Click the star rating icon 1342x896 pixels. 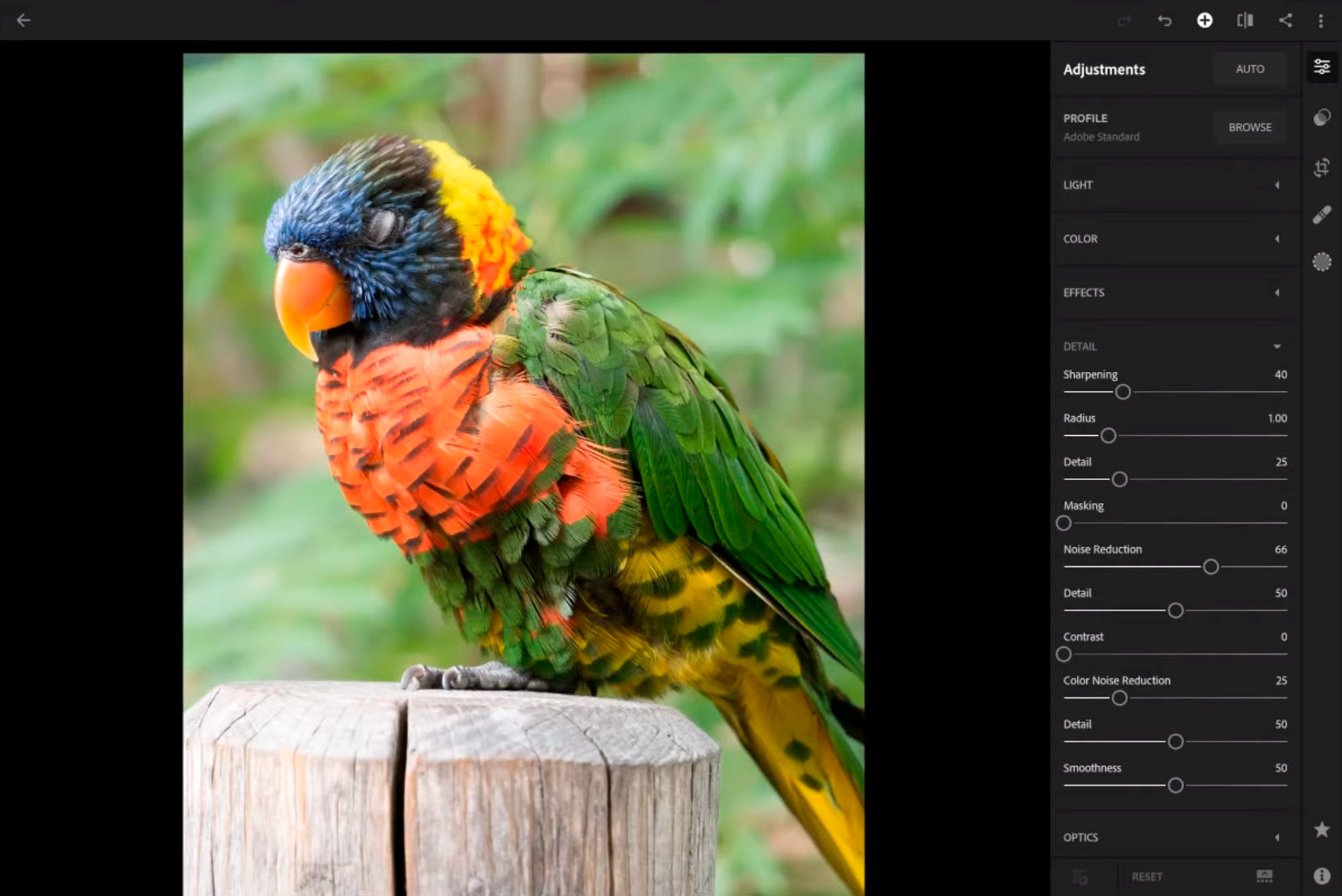tap(1321, 830)
